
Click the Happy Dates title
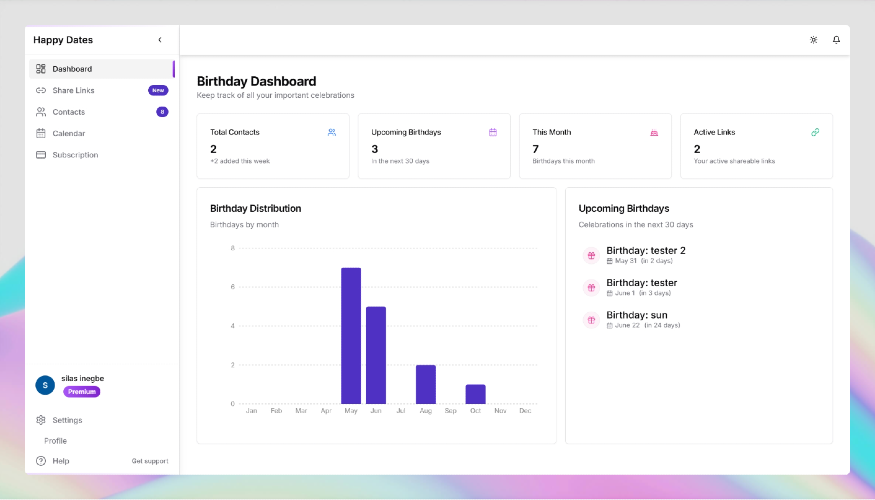click(x=63, y=40)
